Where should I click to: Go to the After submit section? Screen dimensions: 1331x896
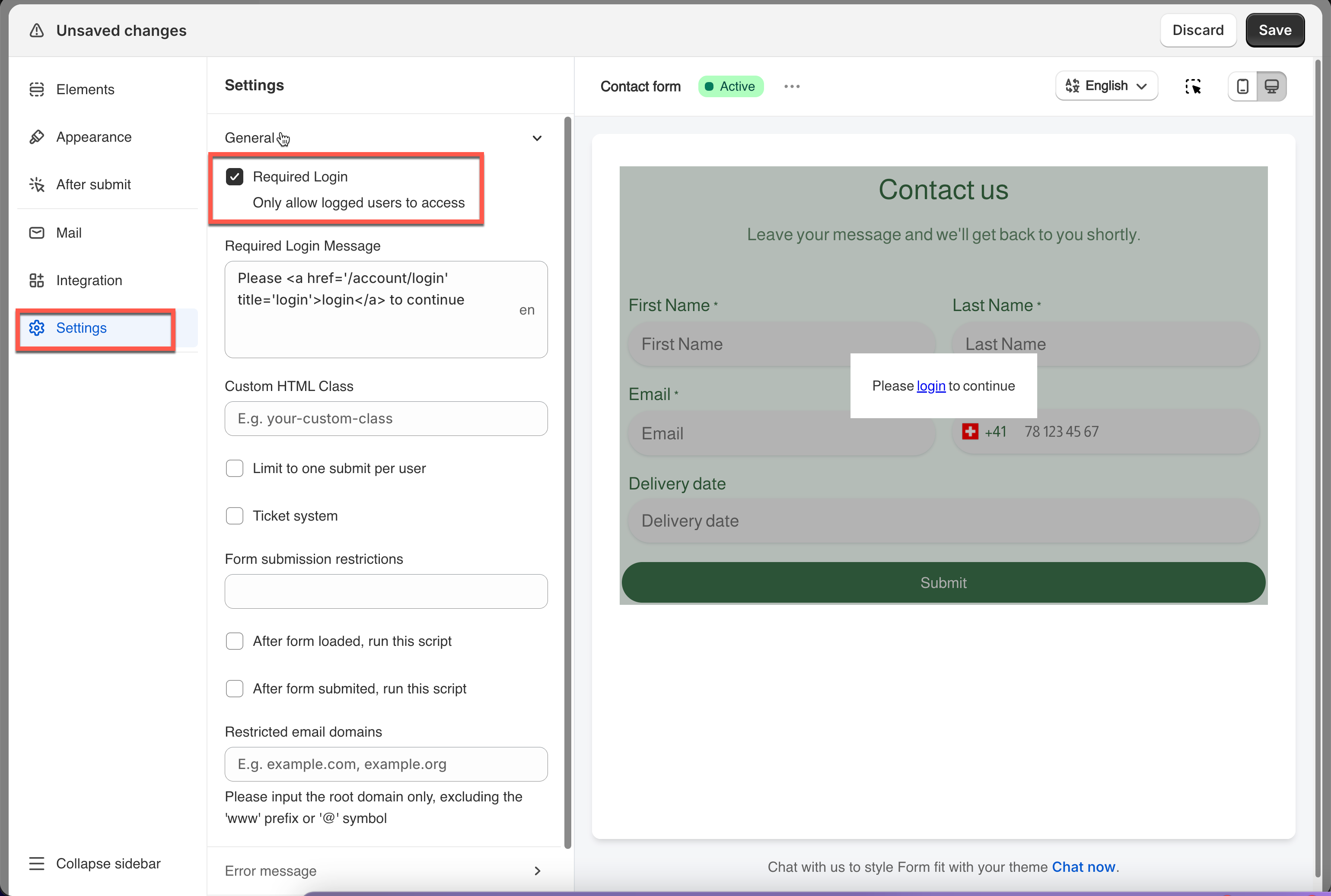coord(93,184)
